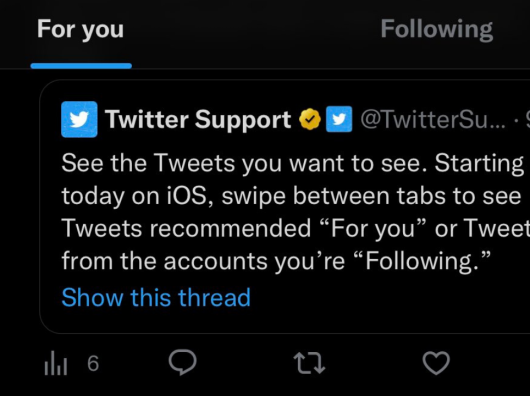Like the tweet with the heart icon

pos(436,363)
